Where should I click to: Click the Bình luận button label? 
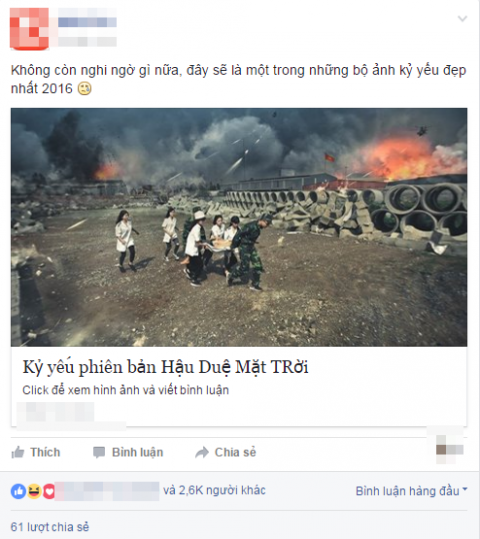coord(138,452)
